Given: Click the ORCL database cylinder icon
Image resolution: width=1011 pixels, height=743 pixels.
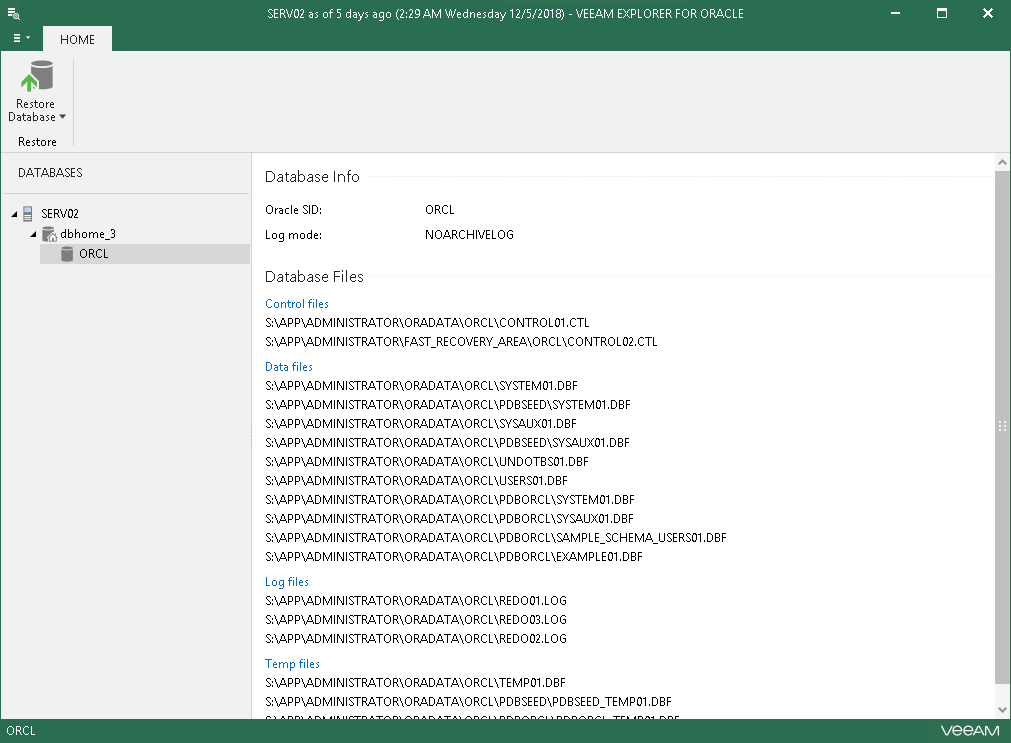Looking at the screenshot, I should point(67,254).
